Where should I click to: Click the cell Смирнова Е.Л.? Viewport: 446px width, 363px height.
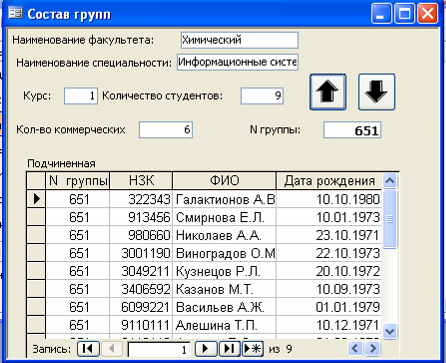pyautogui.click(x=224, y=217)
